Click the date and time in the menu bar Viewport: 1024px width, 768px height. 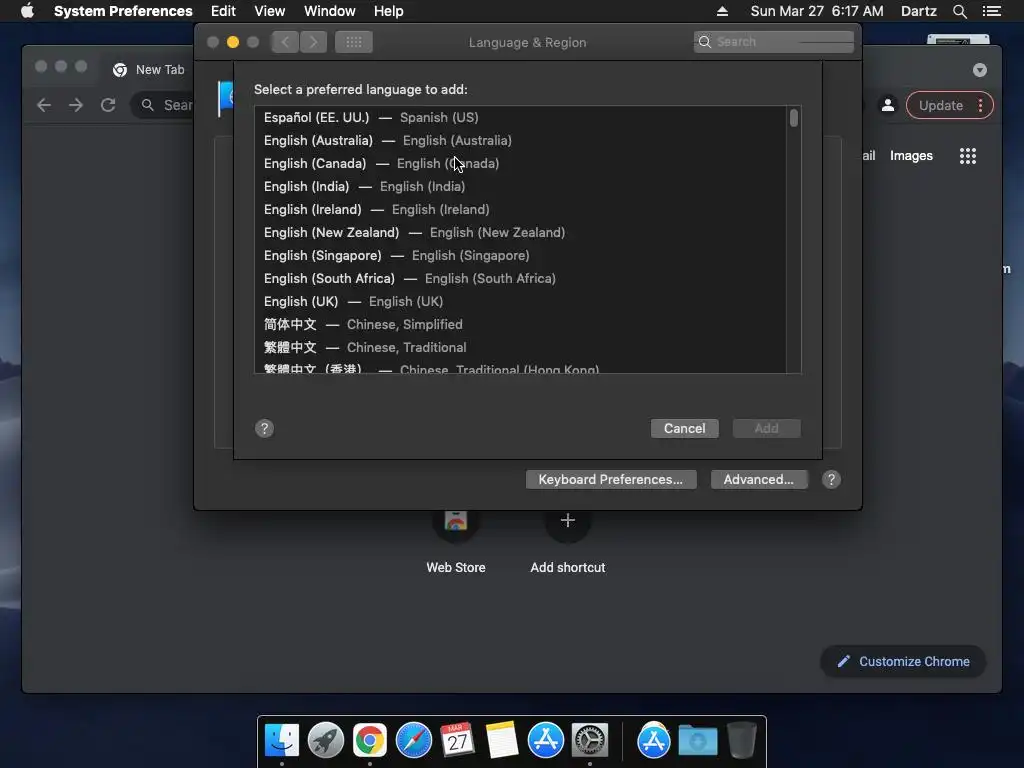[817, 11]
